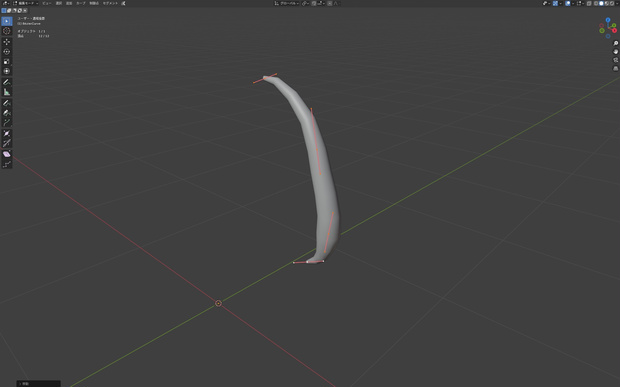
Task: Select the Select Box tool
Action: pos(7,21)
